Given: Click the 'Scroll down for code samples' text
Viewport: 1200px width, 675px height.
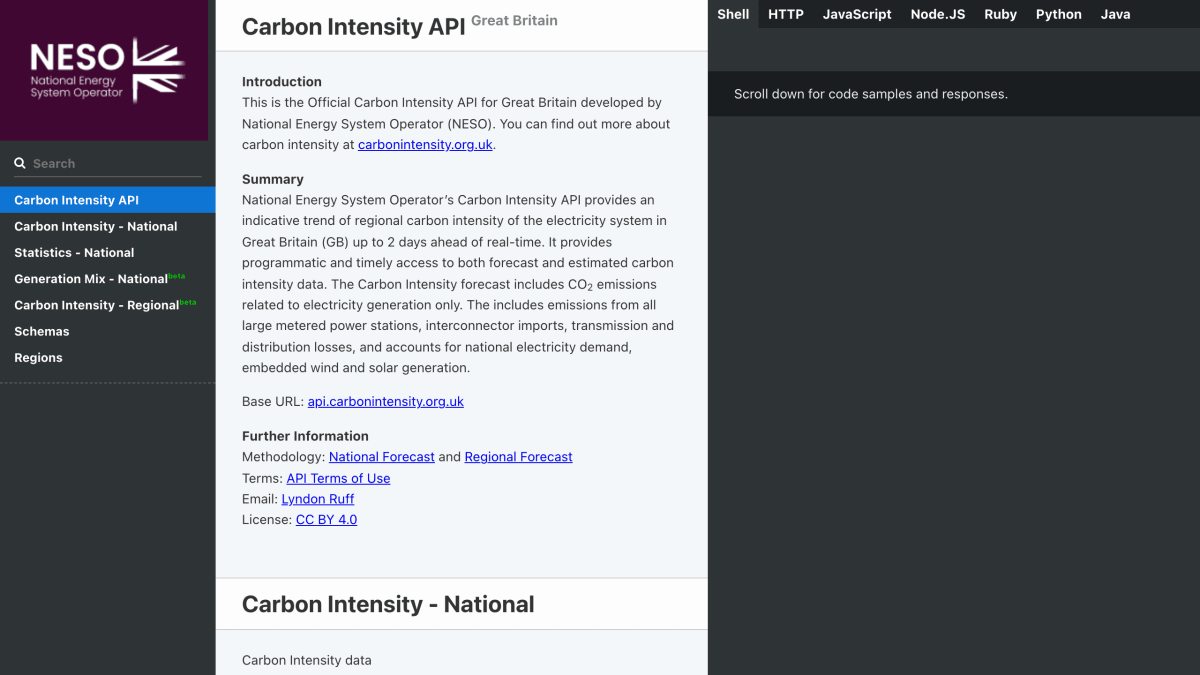Looking at the screenshot, I should 871,94.
